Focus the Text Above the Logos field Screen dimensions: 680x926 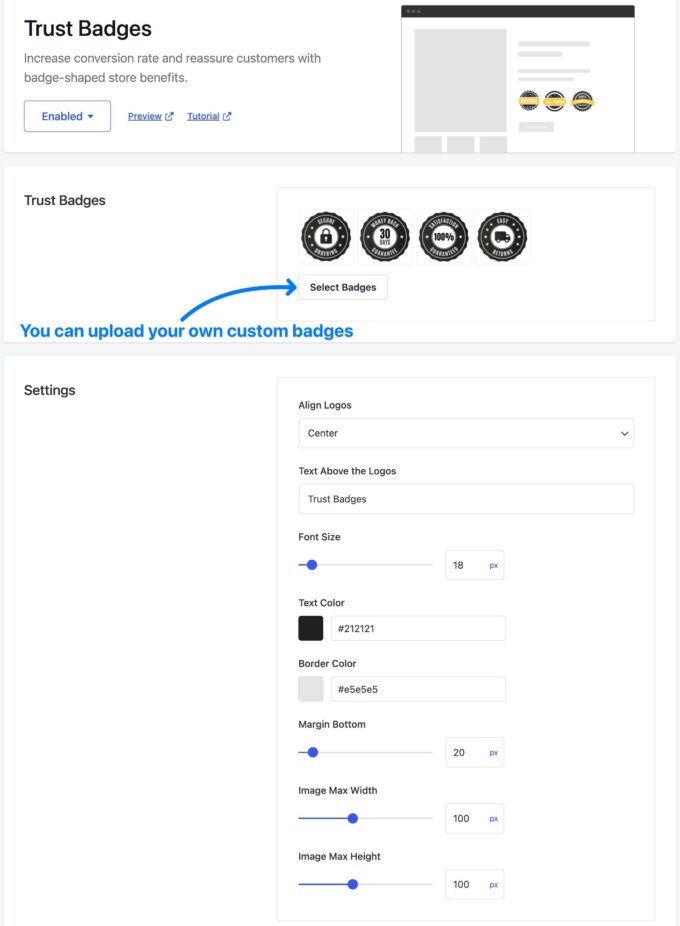click(x=466, y=499)
